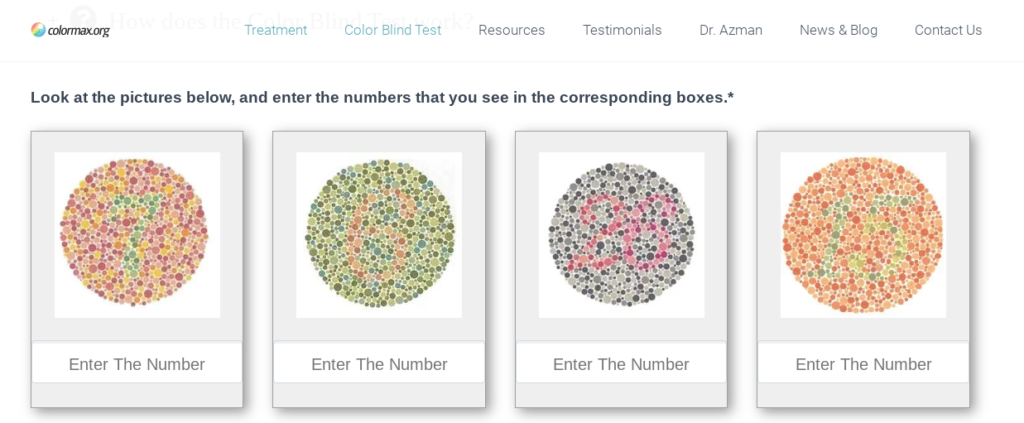Click the orange dotted test plate
The image size is (1024, 423).
(863, 235)
